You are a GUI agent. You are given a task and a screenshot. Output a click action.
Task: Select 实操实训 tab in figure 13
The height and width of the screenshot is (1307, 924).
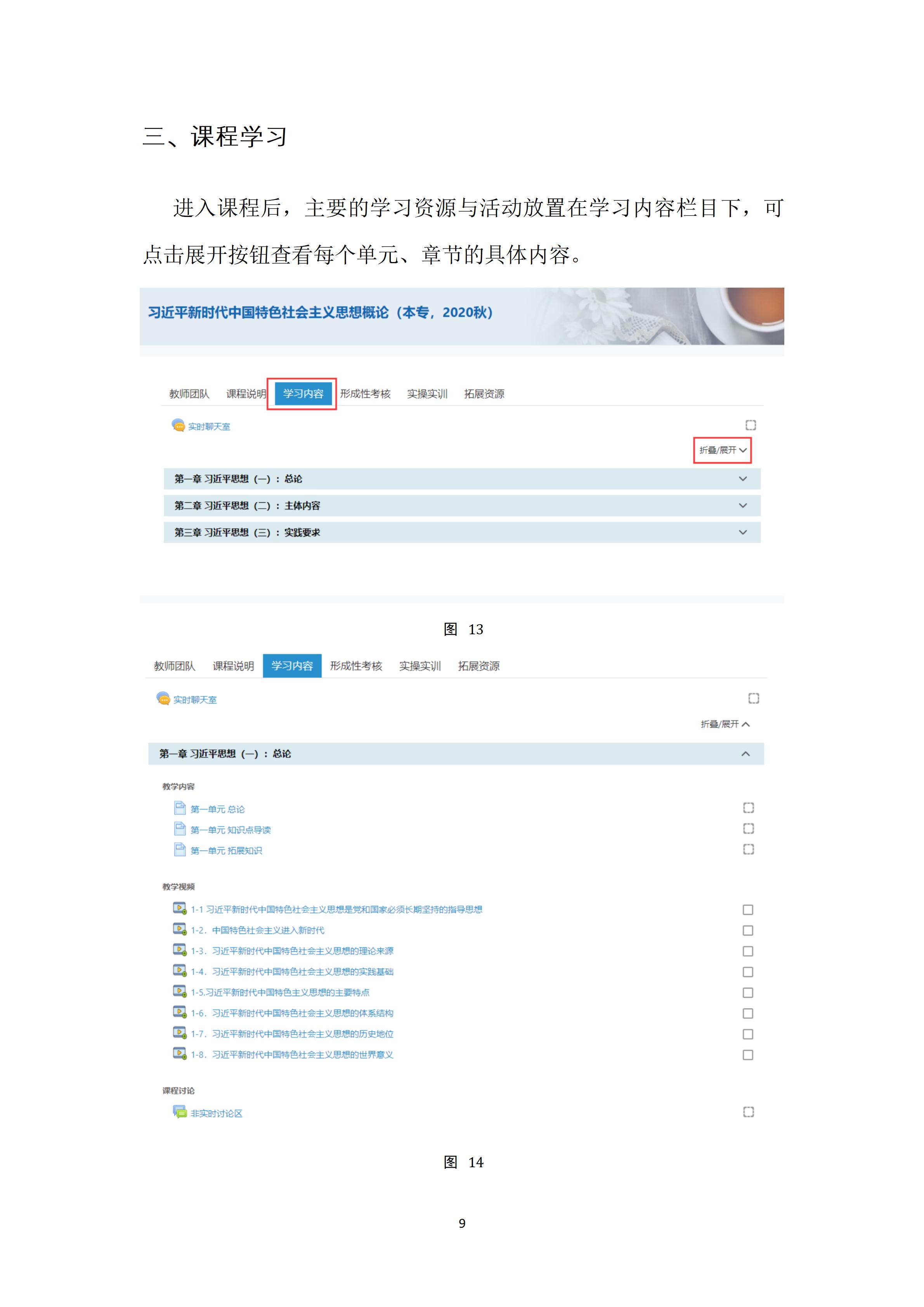427,394
